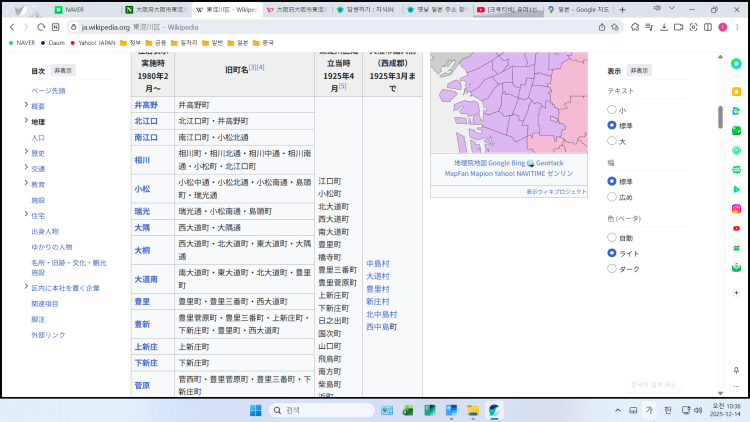Image resolution: width=750 pixels, height=422 pixels.
Task: Click the browser page reload button
Action: coord(42,27)
